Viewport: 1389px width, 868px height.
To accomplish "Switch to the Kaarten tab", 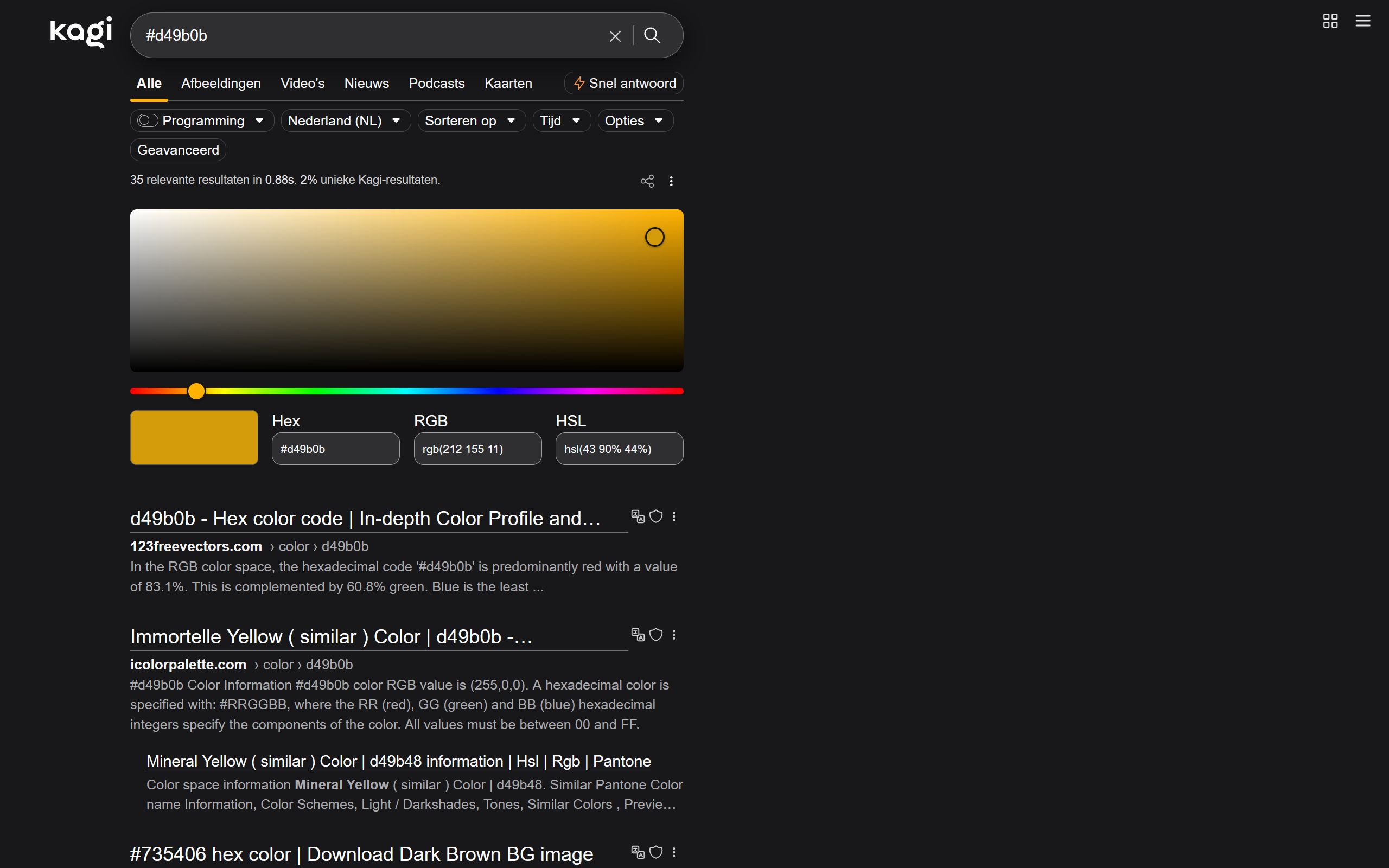I will tap(508, 83).
